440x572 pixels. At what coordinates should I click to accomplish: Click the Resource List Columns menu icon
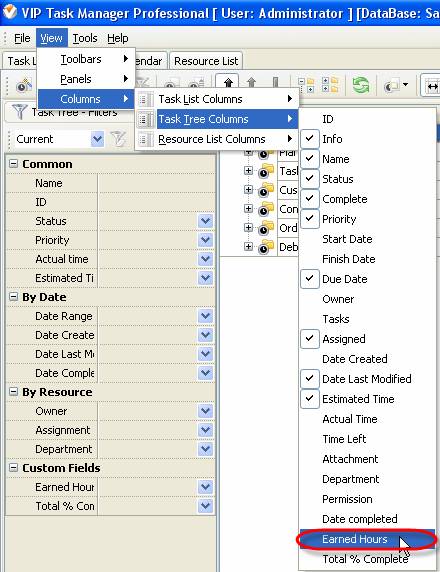[x=146, y=139]
